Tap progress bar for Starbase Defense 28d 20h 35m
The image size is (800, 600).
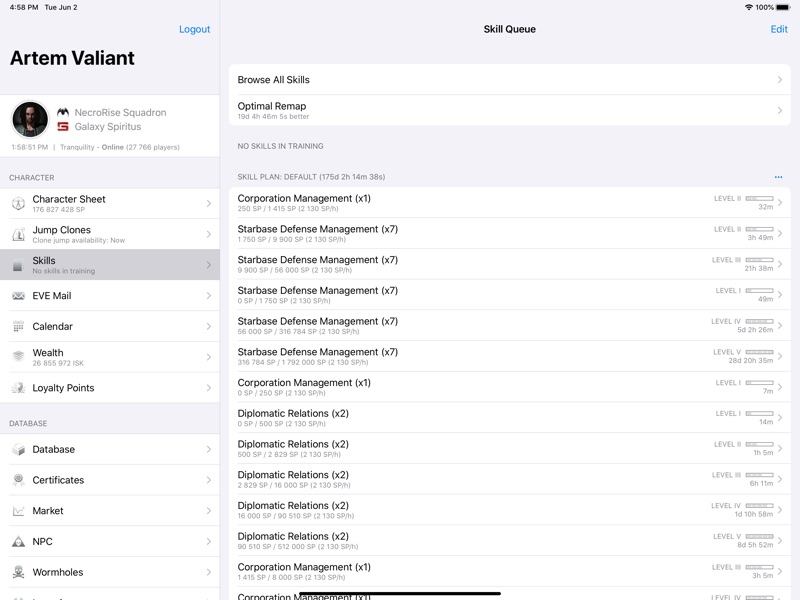[x=759, y=352]
